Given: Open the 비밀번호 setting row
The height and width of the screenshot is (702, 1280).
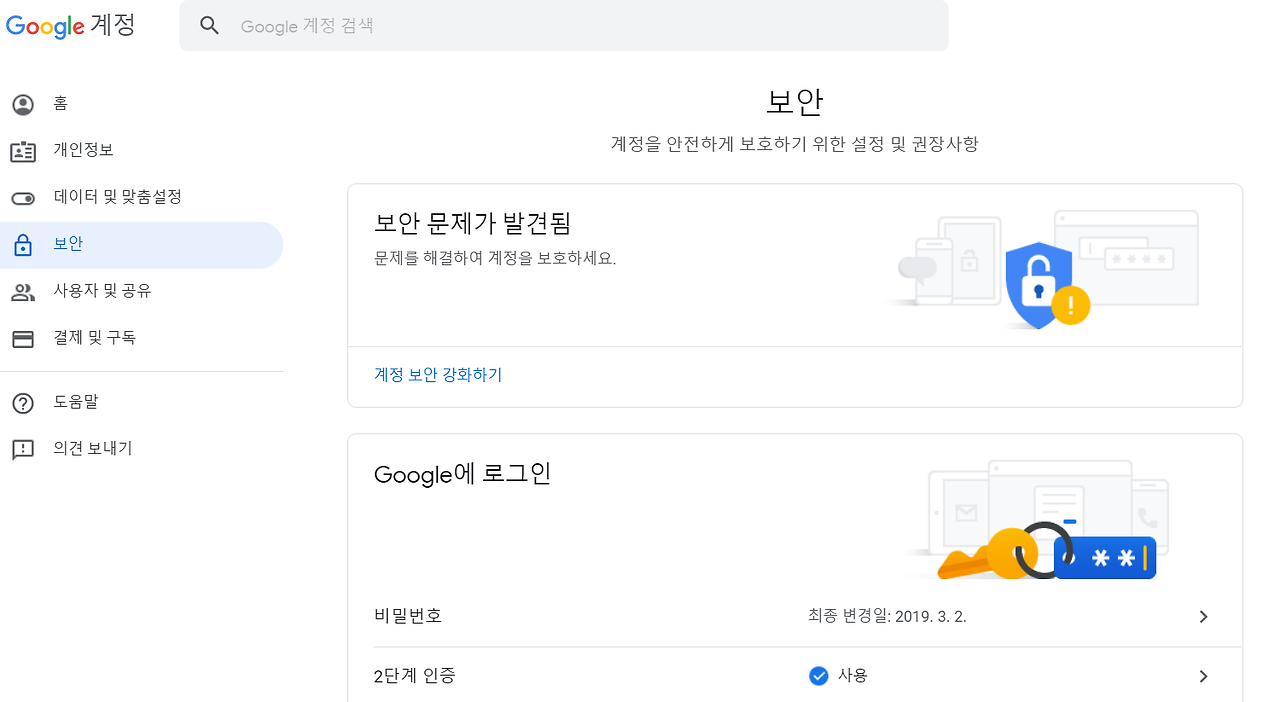Looking at the screenshot, I should (x=795, y=617).
